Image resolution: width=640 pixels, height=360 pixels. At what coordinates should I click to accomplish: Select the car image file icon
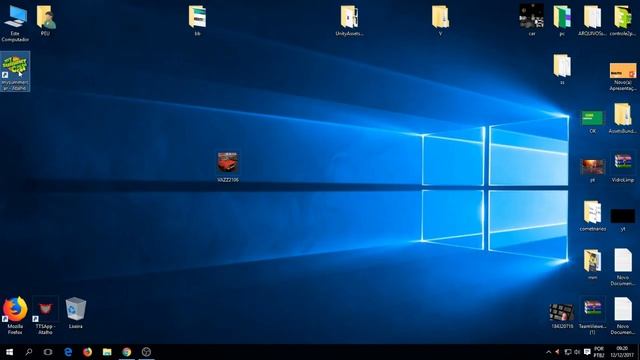pyautogui.click(x=531, y=20)
